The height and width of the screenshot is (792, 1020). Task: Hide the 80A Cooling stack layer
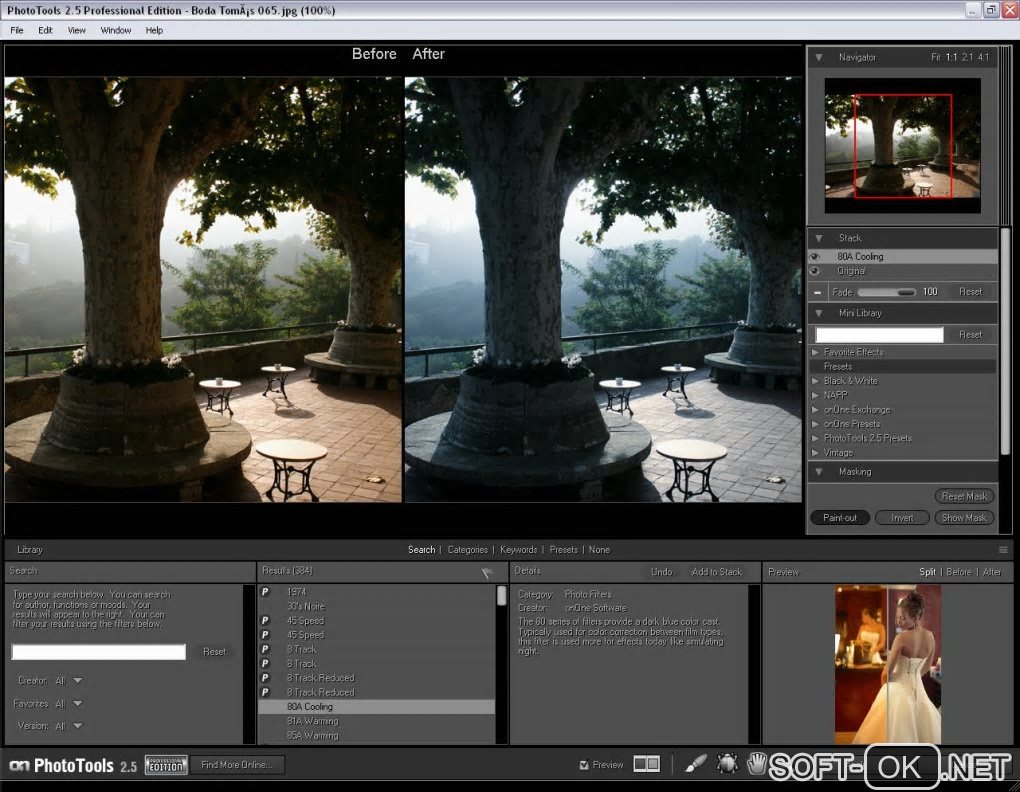click(815, 257)
